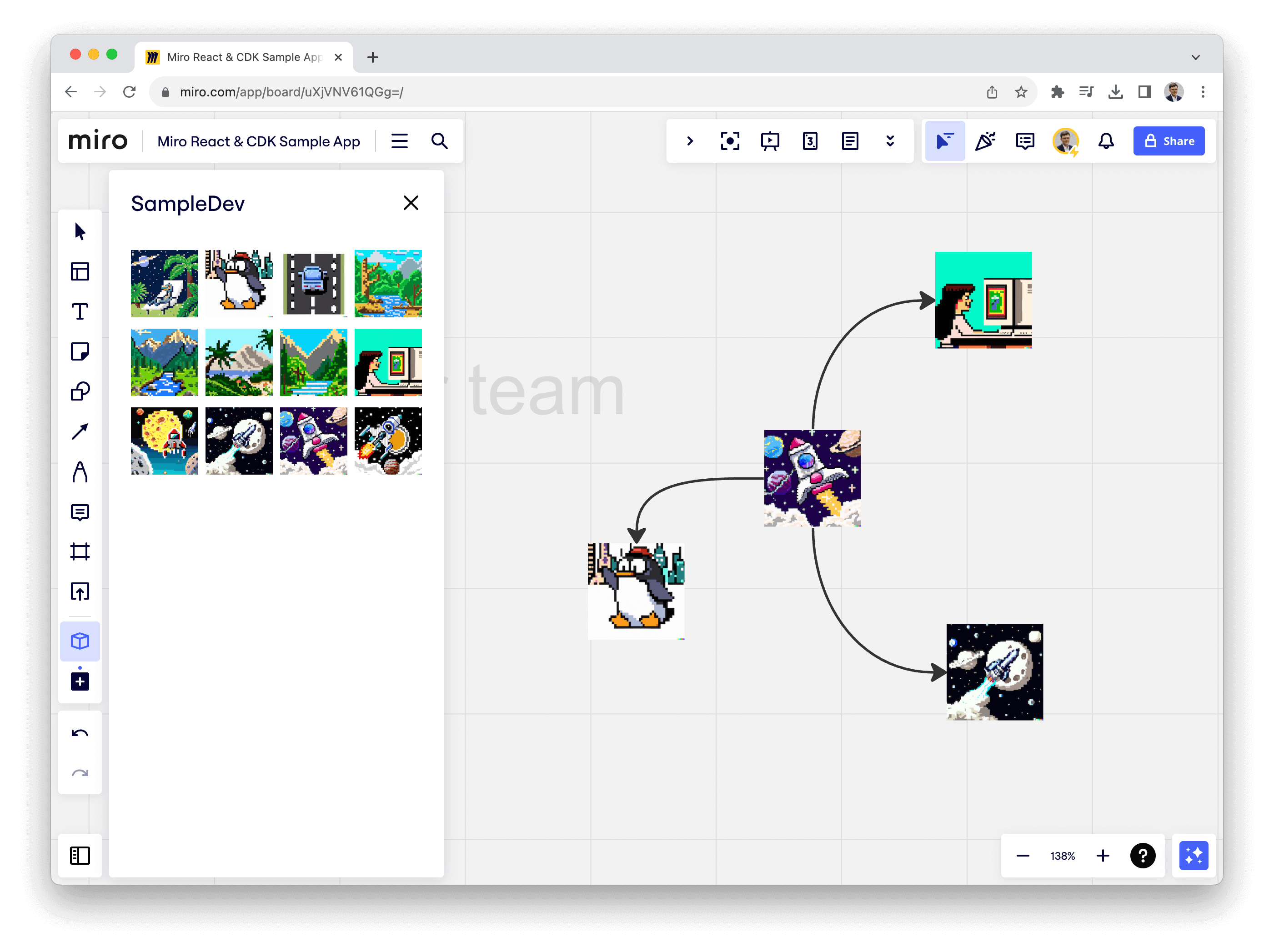Expand more apps double-chevron

(890, 141)
